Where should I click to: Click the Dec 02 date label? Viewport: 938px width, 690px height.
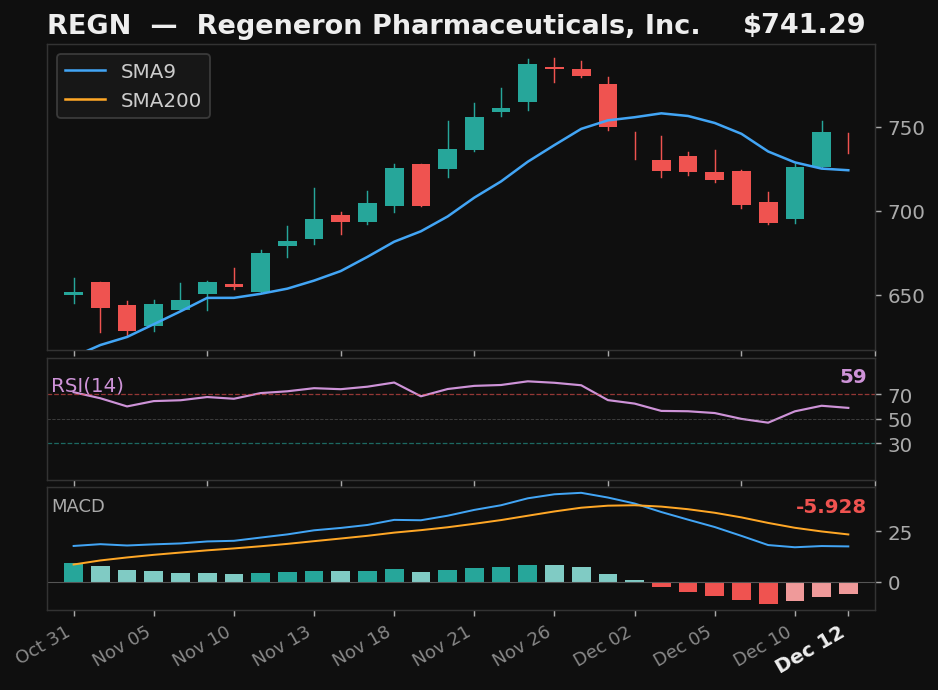tap(602, 646)
